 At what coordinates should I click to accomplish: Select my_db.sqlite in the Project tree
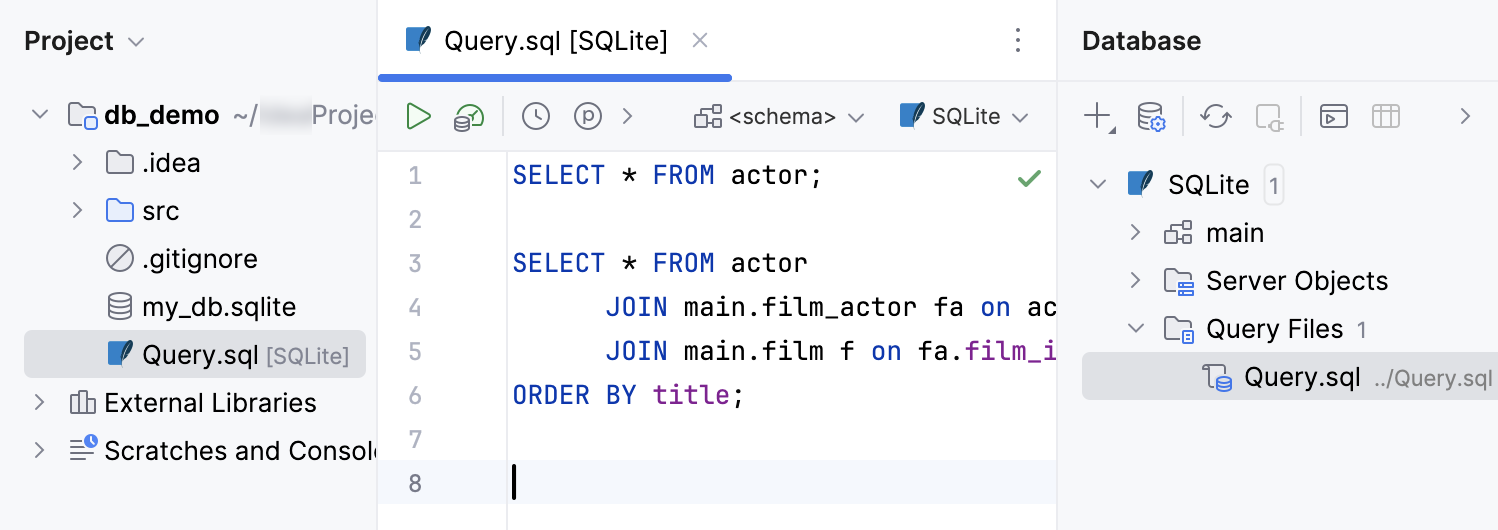pos(218,307)
